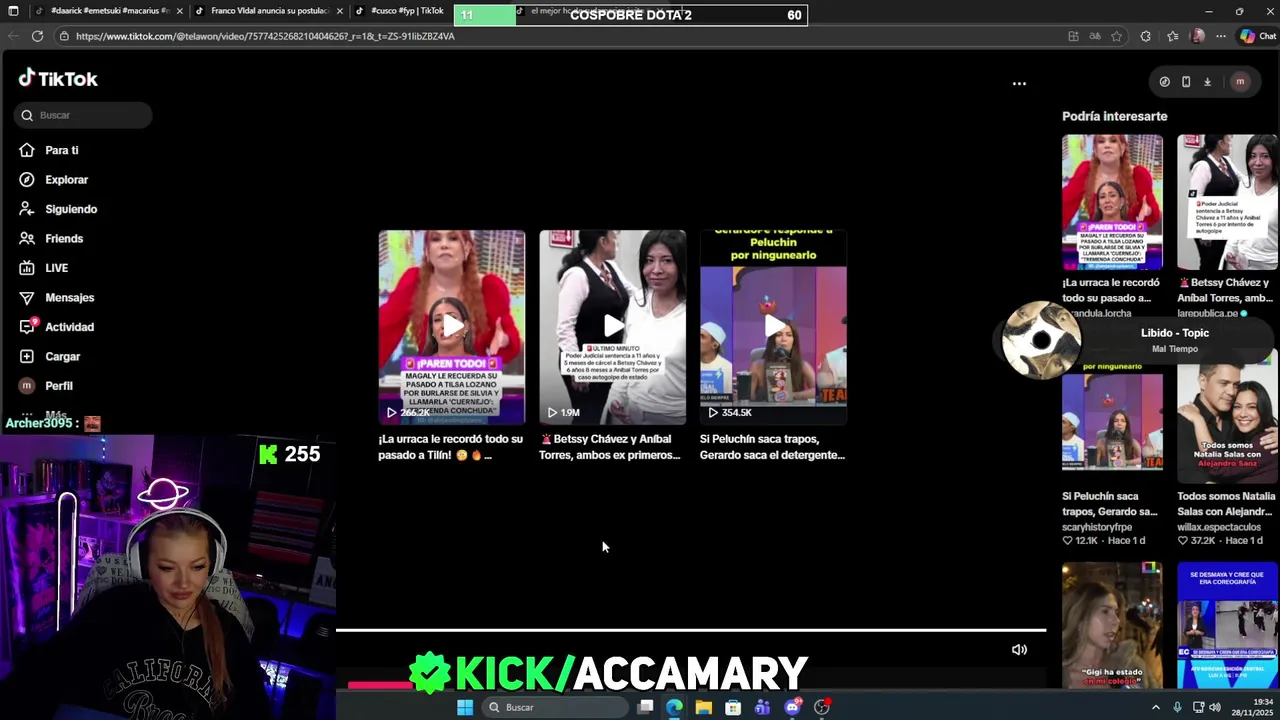
Task: Go back in the browser
Action: (12, 36)
